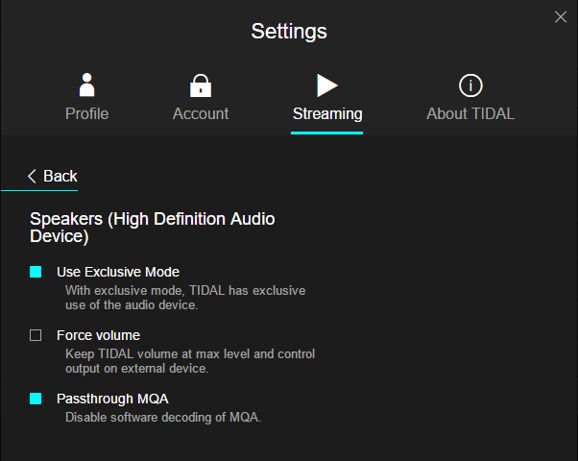Screen dimensions: 578x461
Task: Click the Settings title text
Action: [x=289, y=31]
